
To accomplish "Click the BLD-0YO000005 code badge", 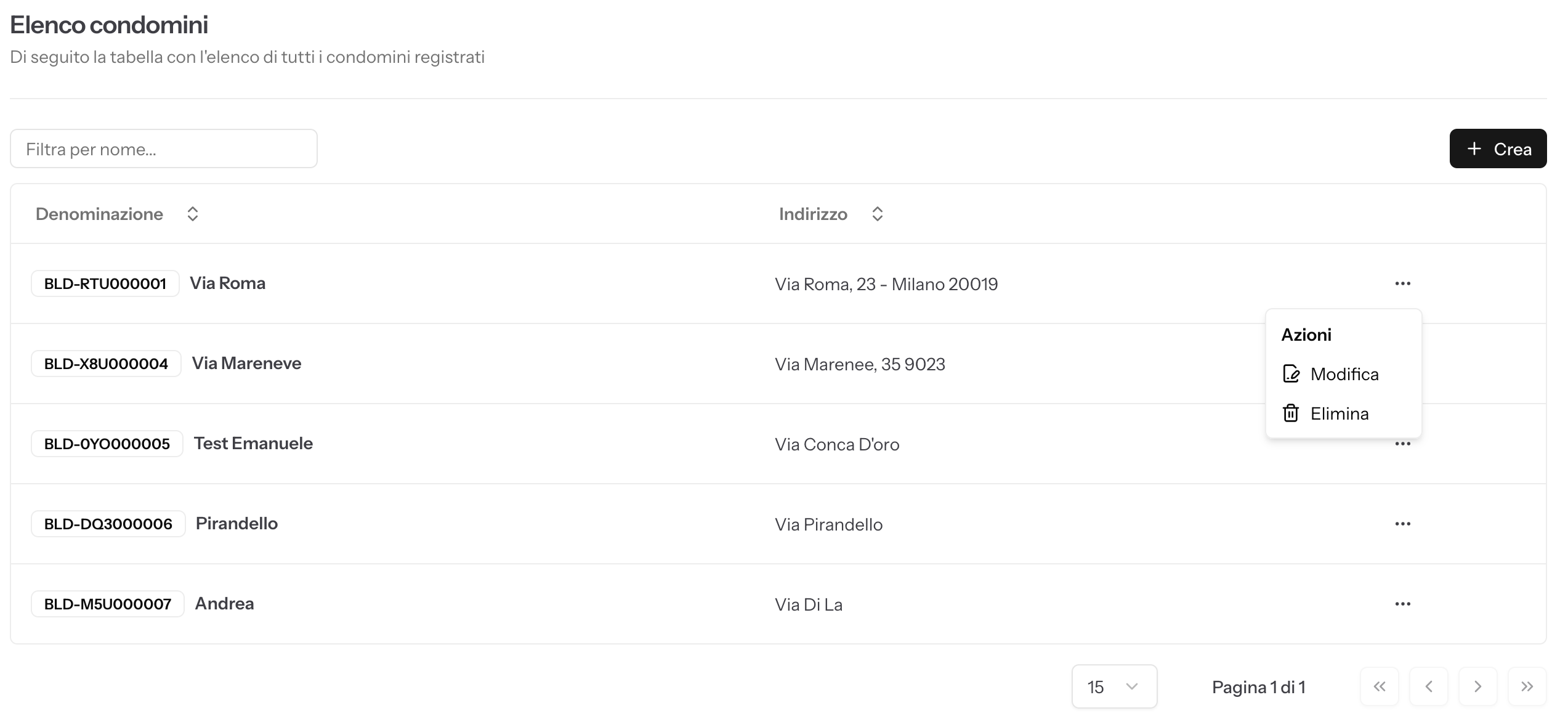I will tap(107, 444).
